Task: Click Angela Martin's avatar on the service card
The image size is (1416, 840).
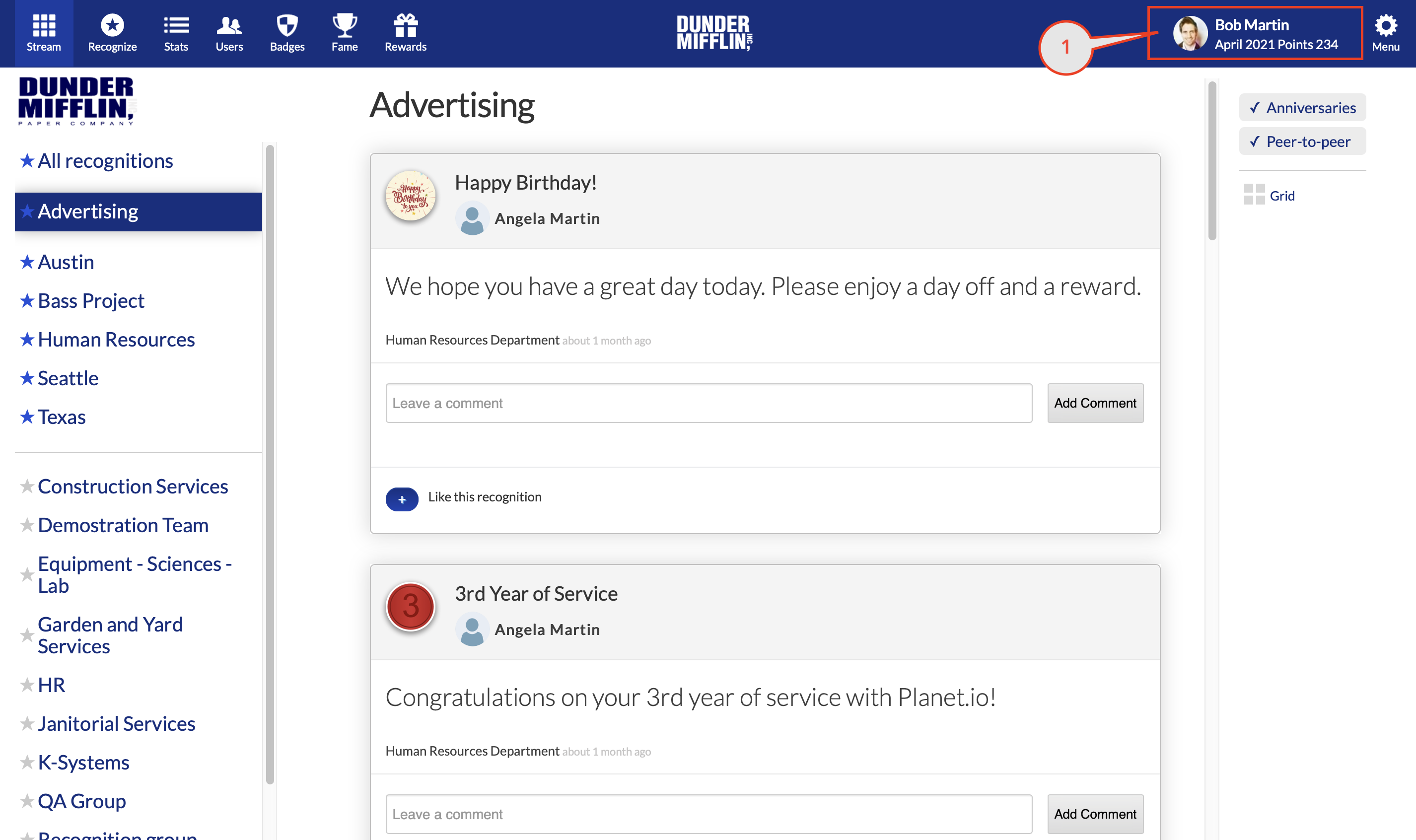Action: pyautogui.click(x=472, y=630)
